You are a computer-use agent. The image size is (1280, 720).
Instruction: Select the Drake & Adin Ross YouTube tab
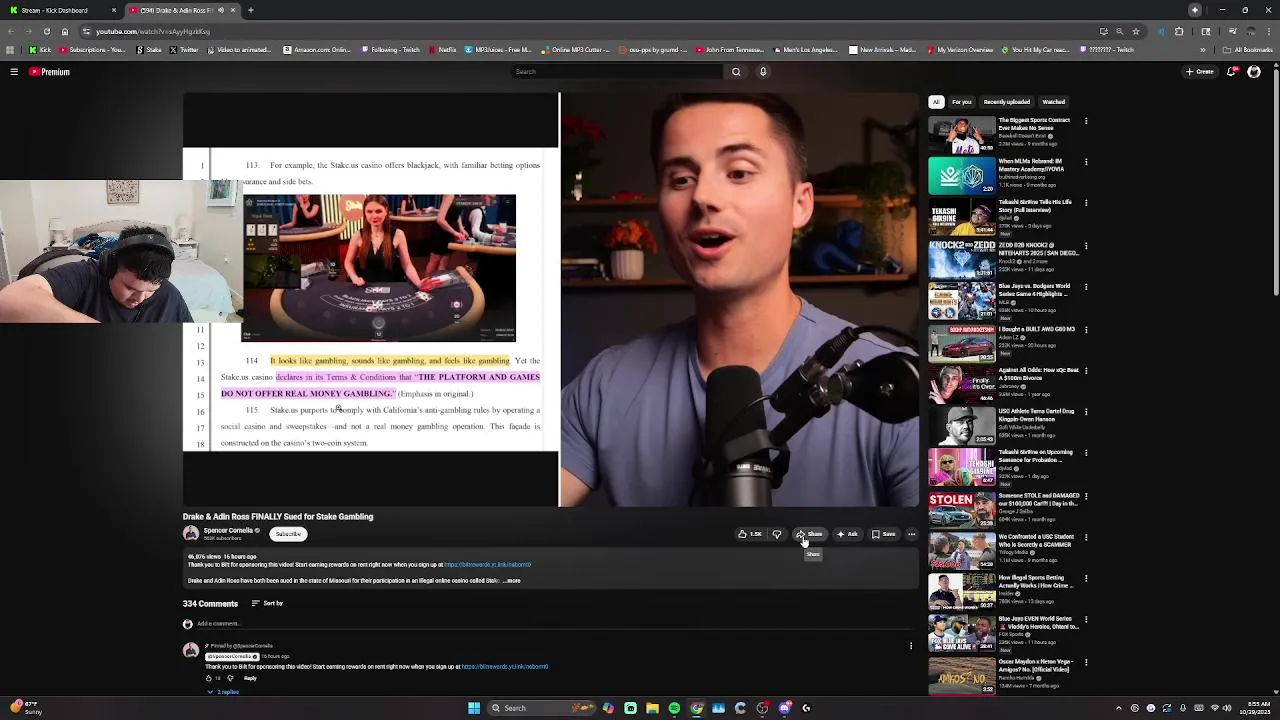click(175, 10)
